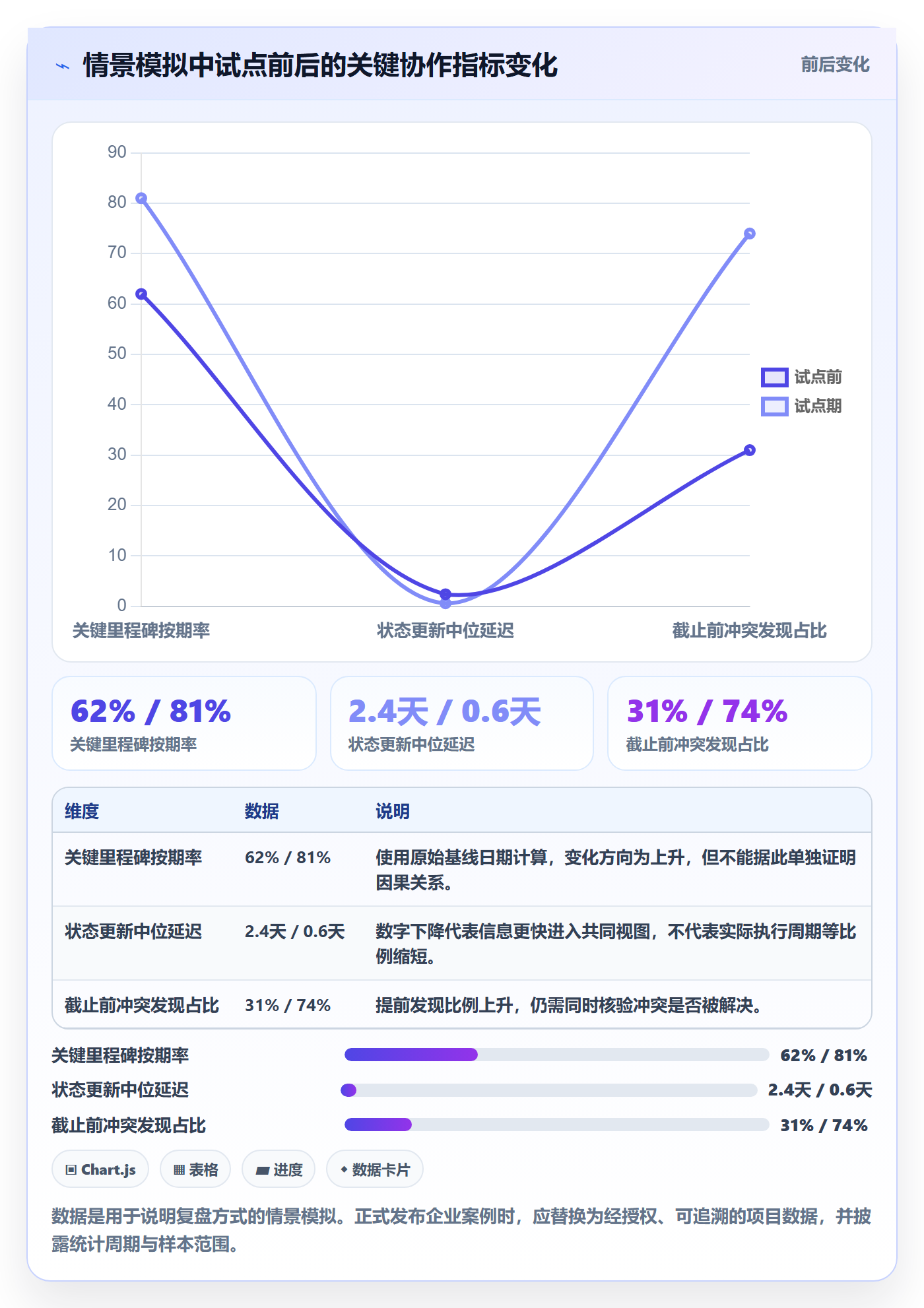Click the 数据卡片 tag chip
This screenshot has height=1308, width=924.
[x=375, y=1169]
